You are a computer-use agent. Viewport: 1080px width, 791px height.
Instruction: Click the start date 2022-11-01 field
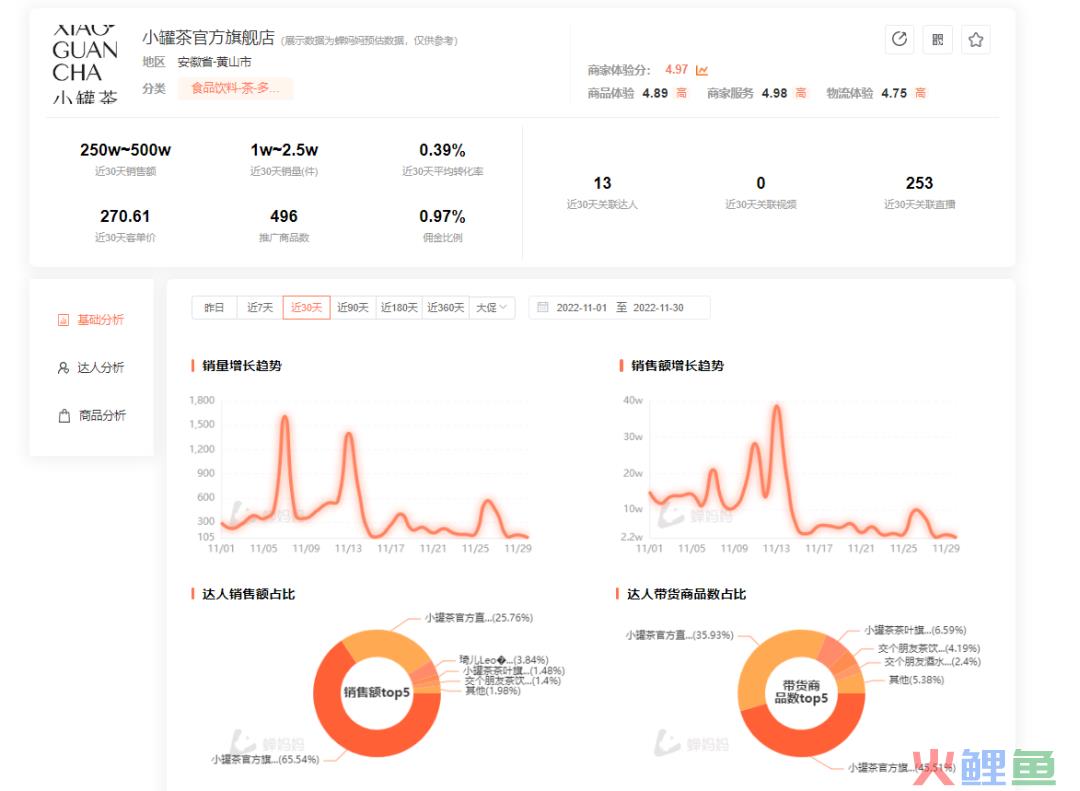coord(581,308)
